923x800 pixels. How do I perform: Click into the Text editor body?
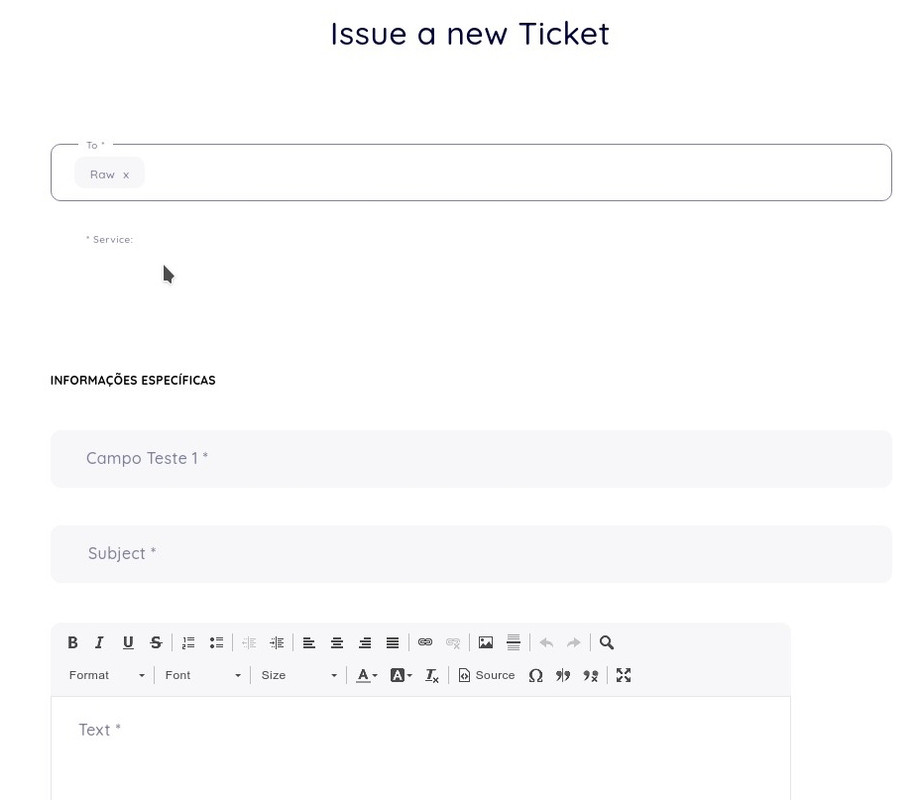420,748
